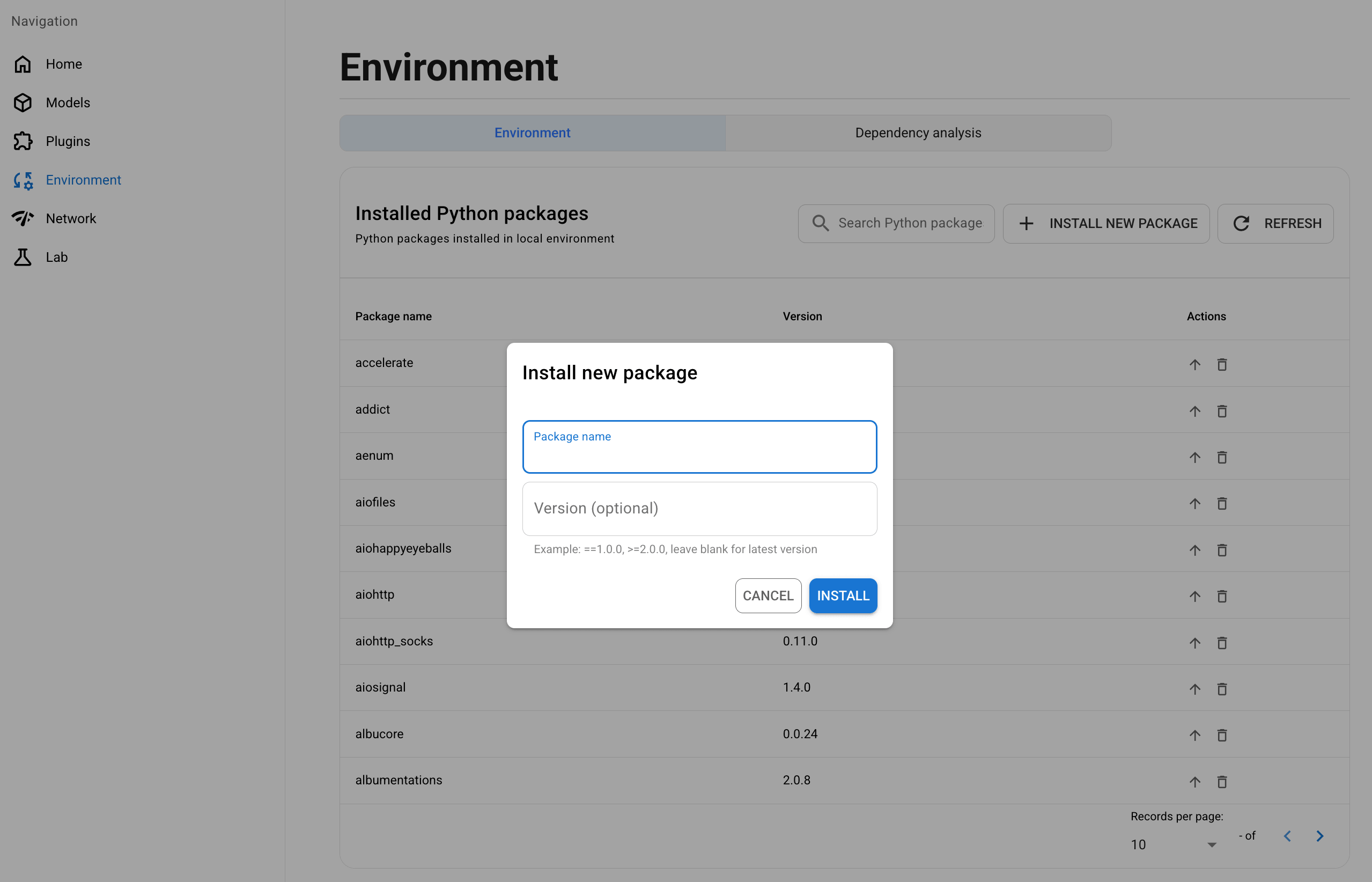Click the albucore package name
Image resolution: width=1372 pixels, height=882 pixels.
coord(379,734)
